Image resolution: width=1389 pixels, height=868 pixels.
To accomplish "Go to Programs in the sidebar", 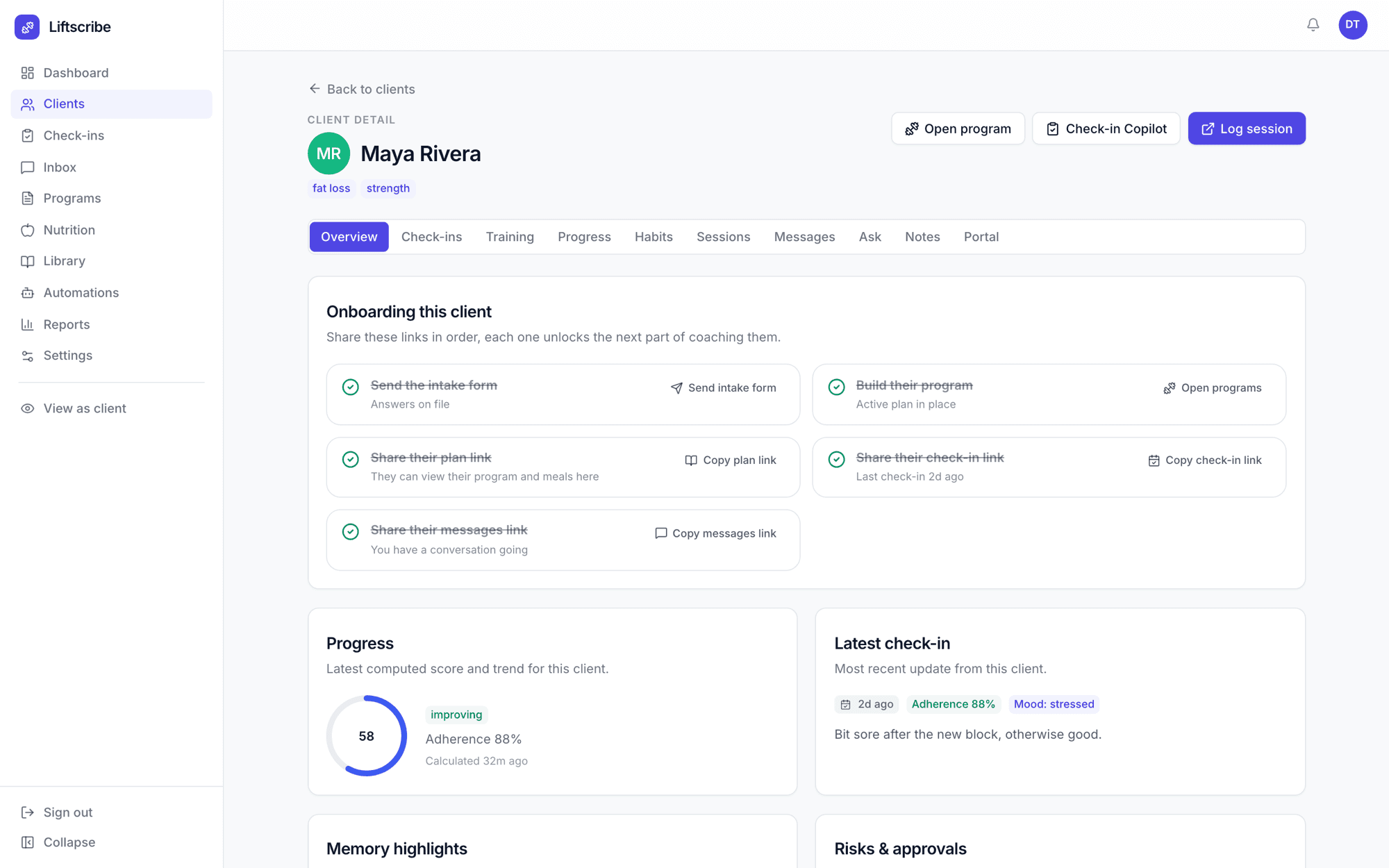I will point(111,199).
